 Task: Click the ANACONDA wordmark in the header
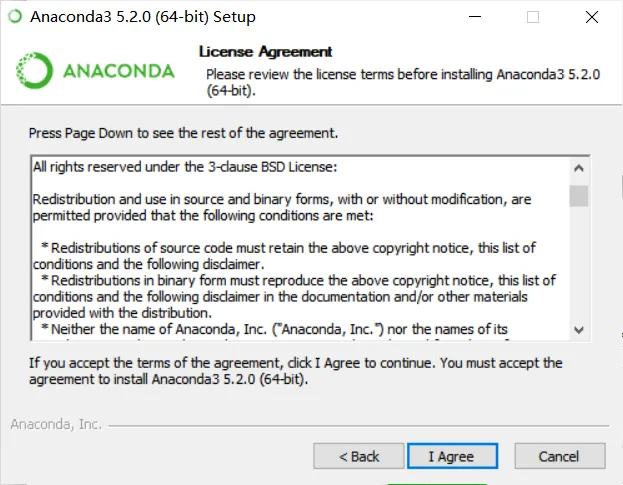(x=119, y=71)
